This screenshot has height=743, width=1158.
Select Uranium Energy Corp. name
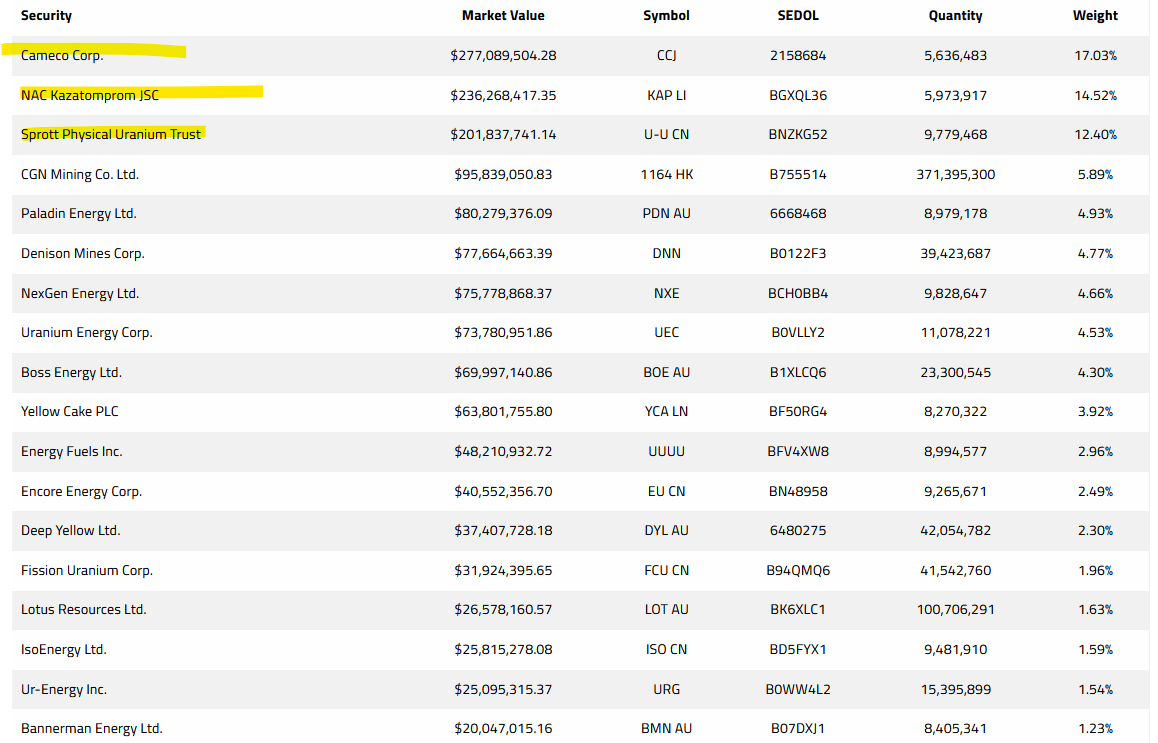[x=86, y=332]
